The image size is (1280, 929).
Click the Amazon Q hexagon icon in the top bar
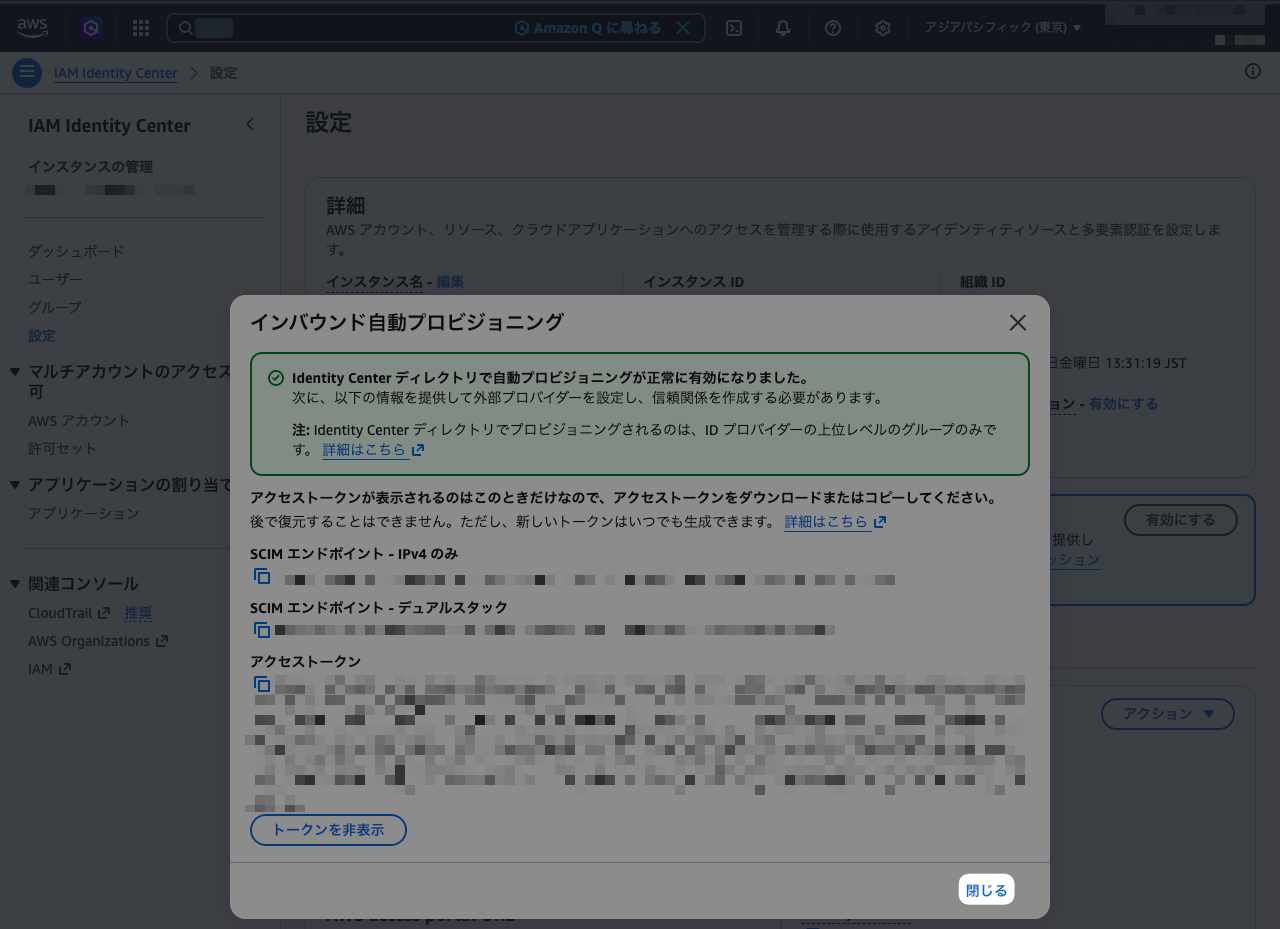[x=92, y=28]
